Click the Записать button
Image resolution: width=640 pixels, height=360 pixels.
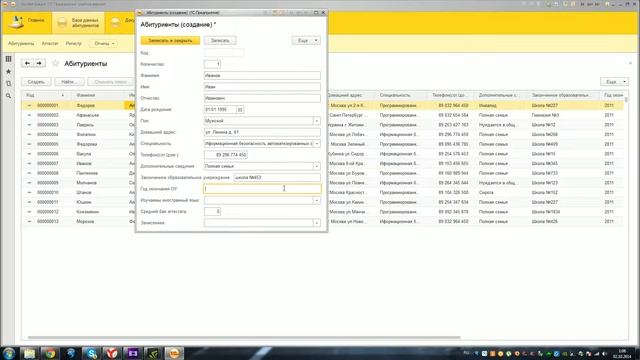(220, 40)
